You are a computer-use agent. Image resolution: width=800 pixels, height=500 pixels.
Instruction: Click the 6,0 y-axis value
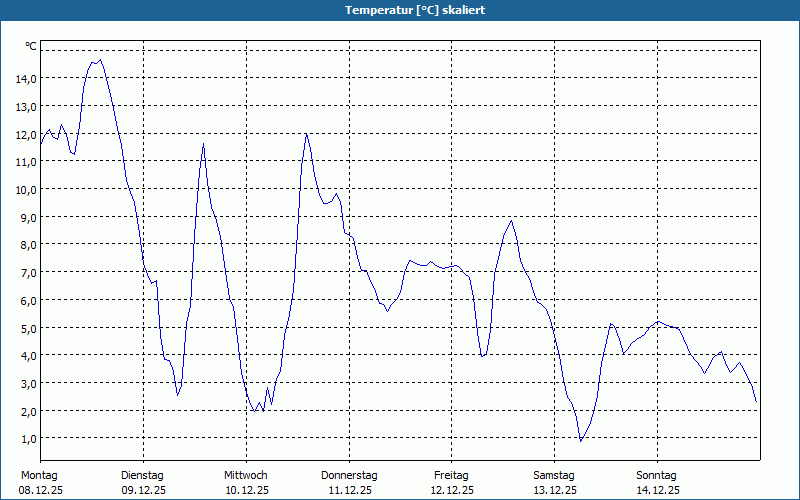click(x=29, y=301)
